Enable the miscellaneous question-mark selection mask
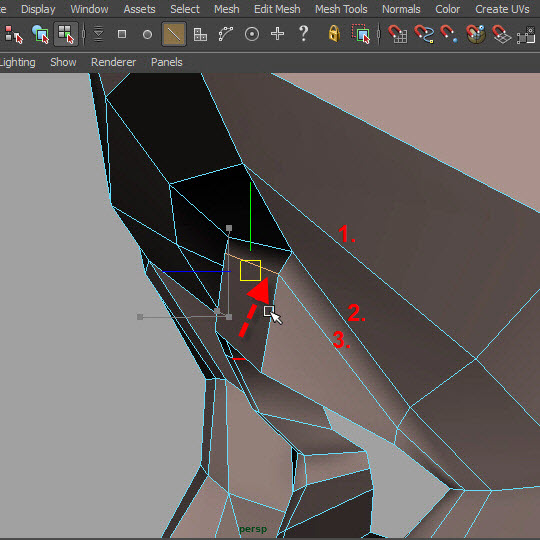 coord(303,34)
